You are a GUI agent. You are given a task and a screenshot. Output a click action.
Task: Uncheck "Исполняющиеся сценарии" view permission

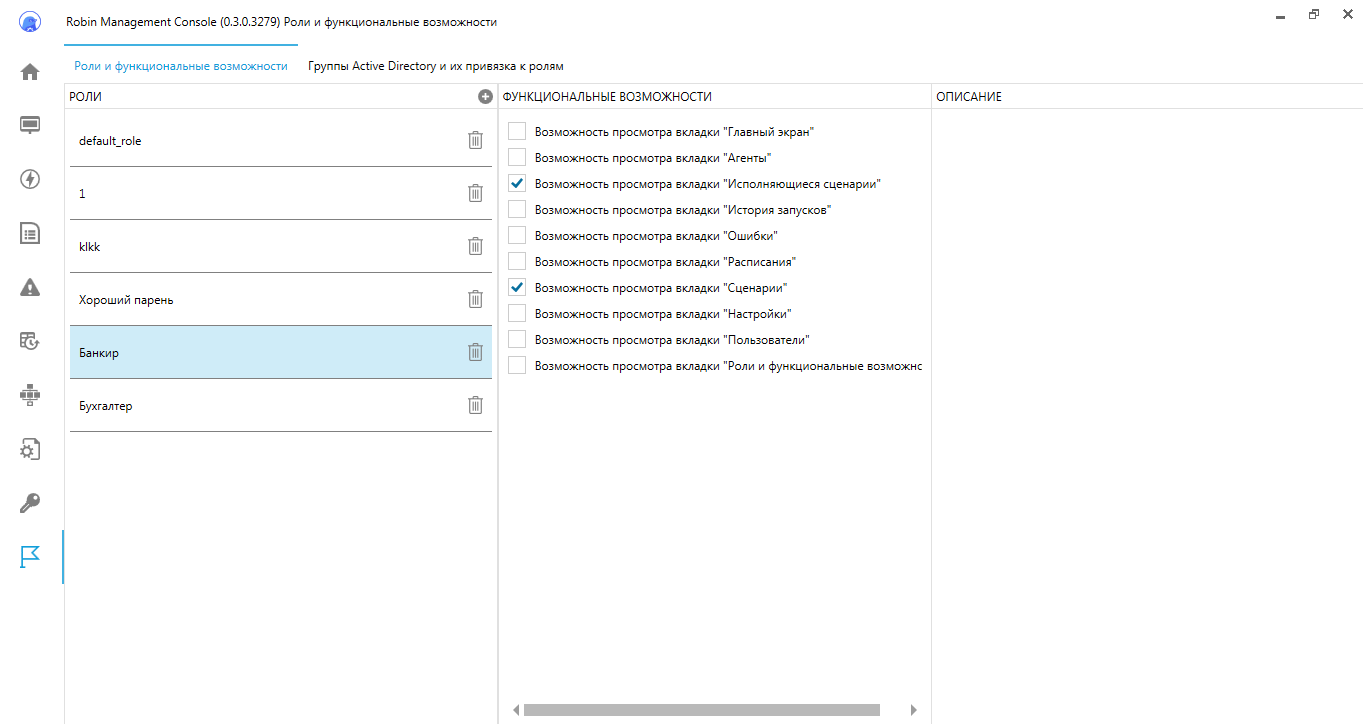tap(517, 183)
